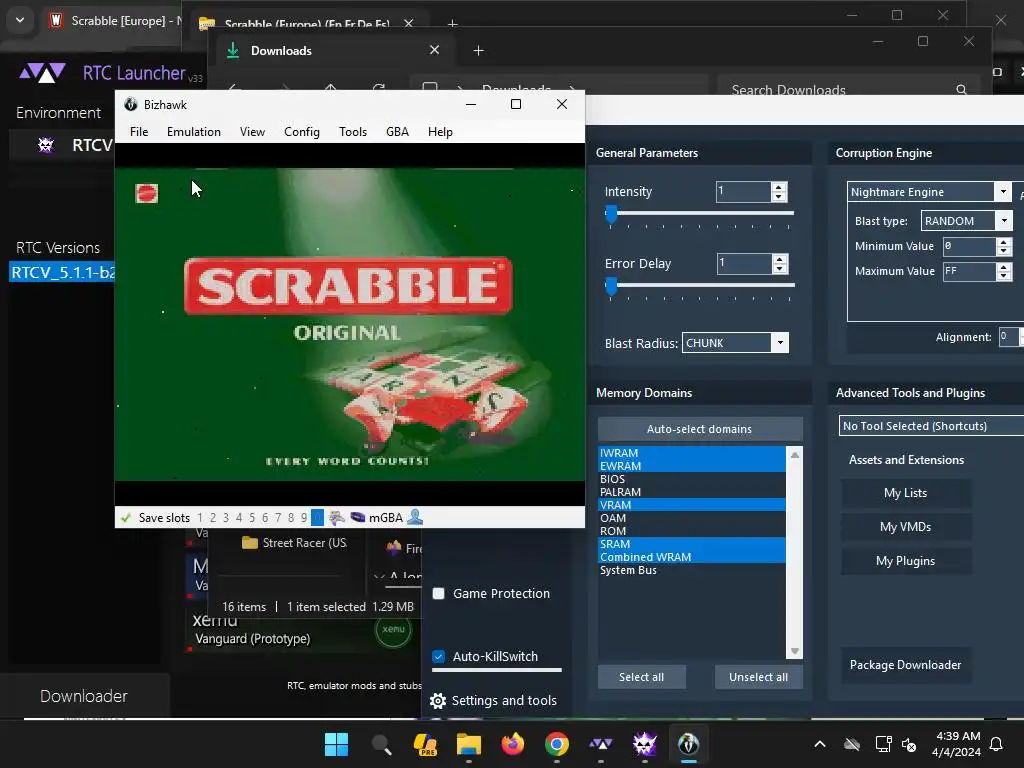This screenshot has height=768, width=1024.
Task: Open the Settings and tools gear icon
Action: 438,701
